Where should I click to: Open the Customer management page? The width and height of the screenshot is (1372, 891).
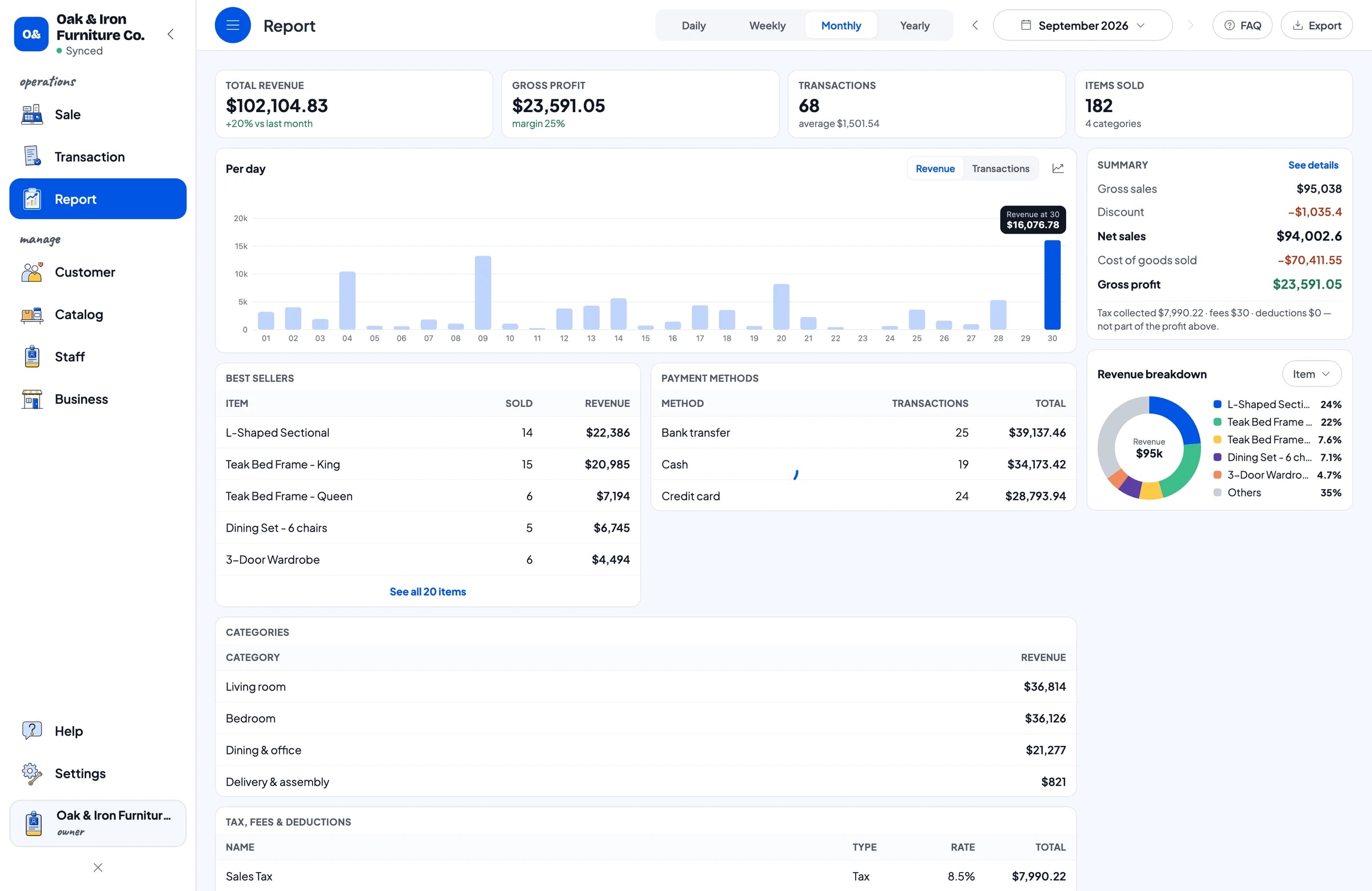tap(98, 272)
